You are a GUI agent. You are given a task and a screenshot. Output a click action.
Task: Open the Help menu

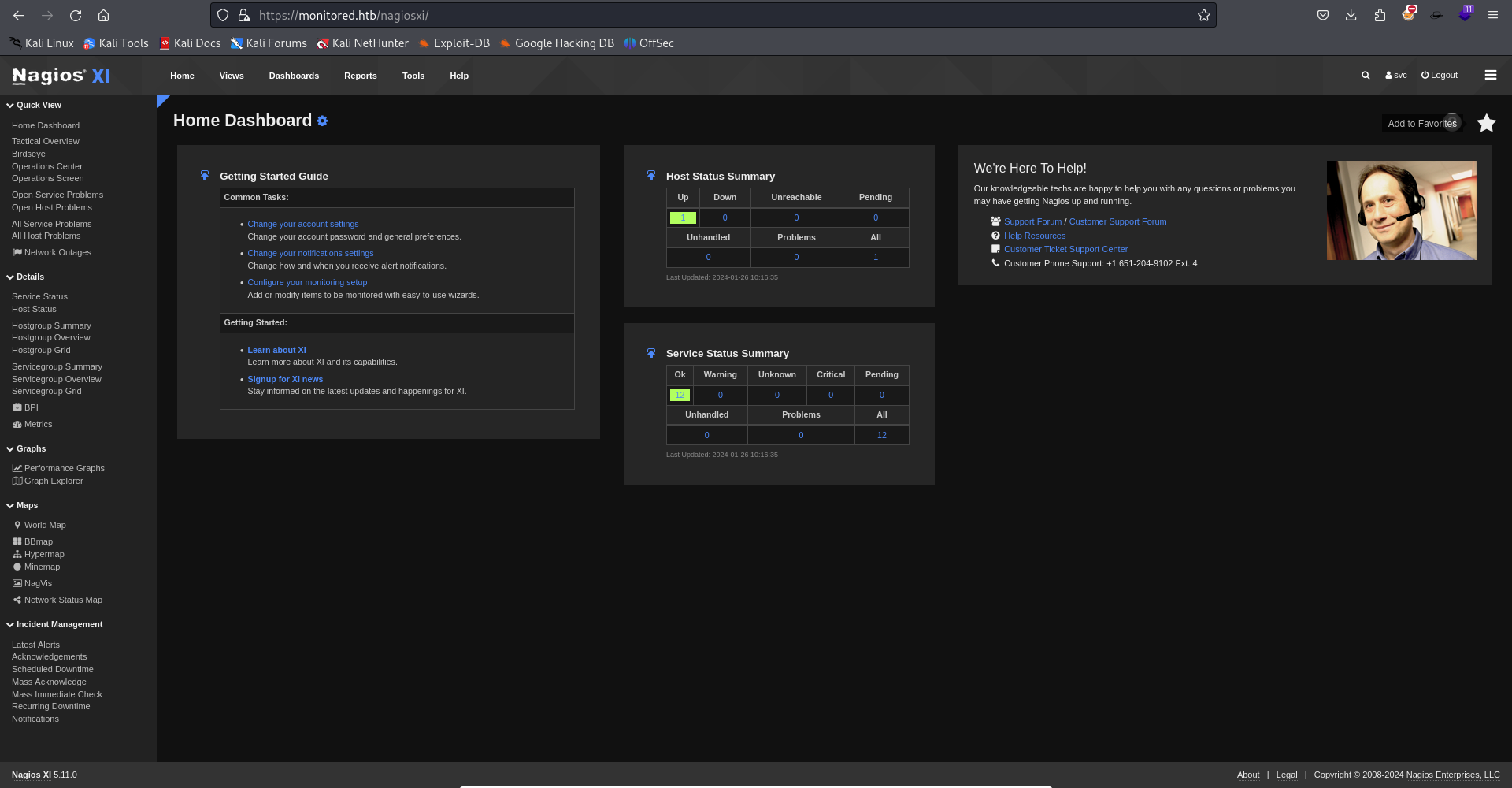(459, 76)
